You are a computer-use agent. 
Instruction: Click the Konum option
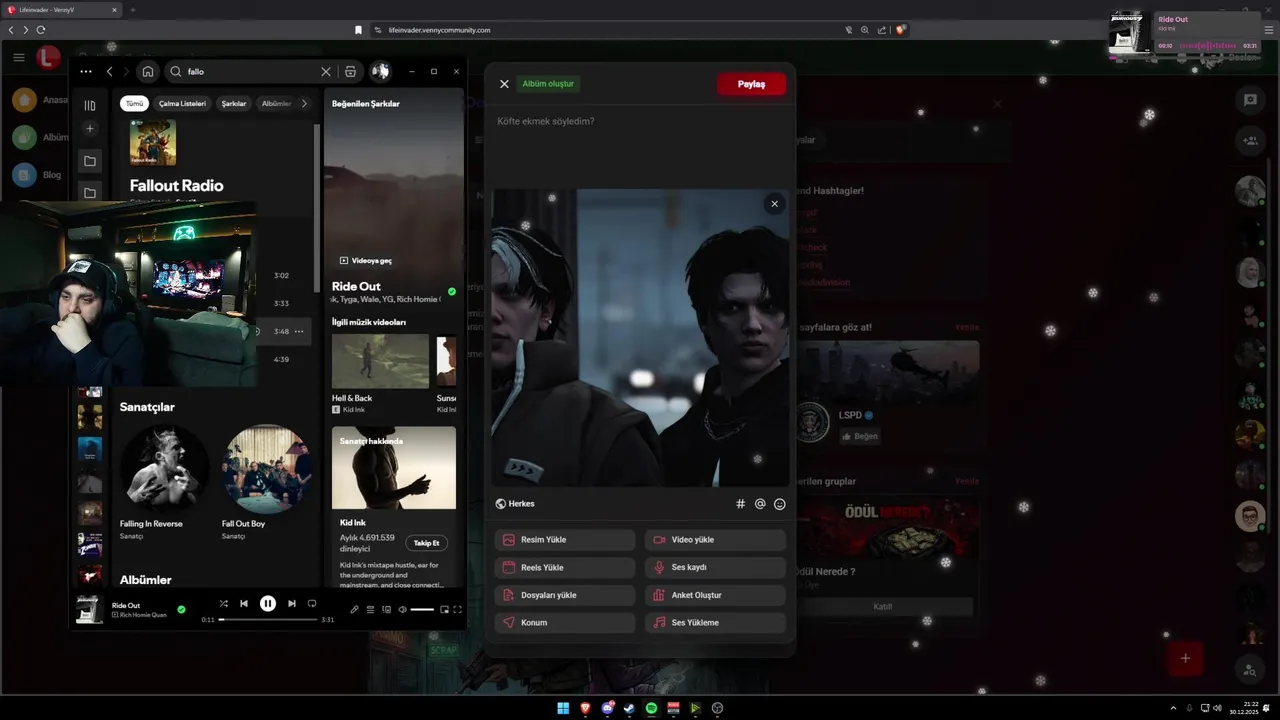point(565,622)
